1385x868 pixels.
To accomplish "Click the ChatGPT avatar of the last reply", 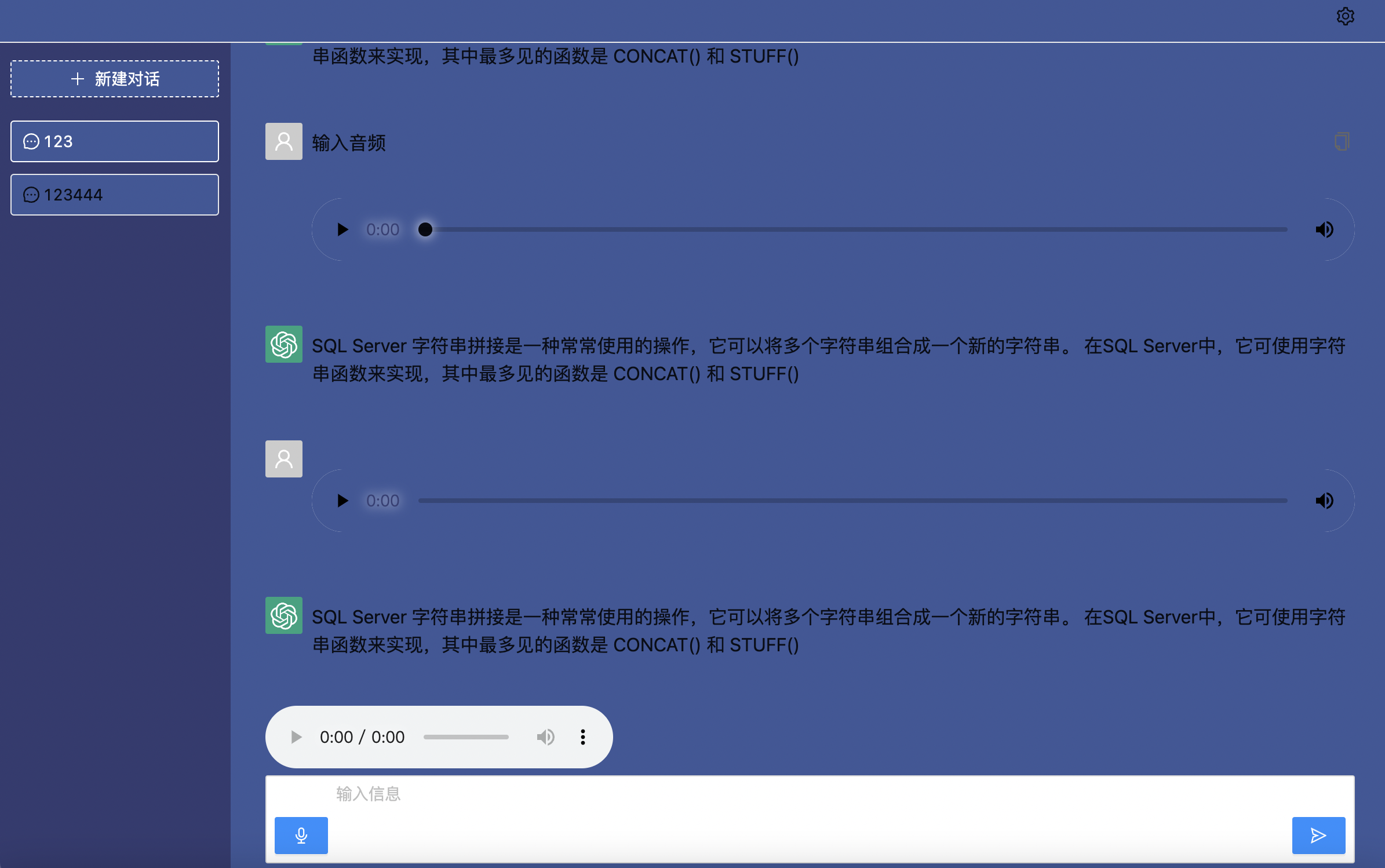I will [x=284, y=615].
